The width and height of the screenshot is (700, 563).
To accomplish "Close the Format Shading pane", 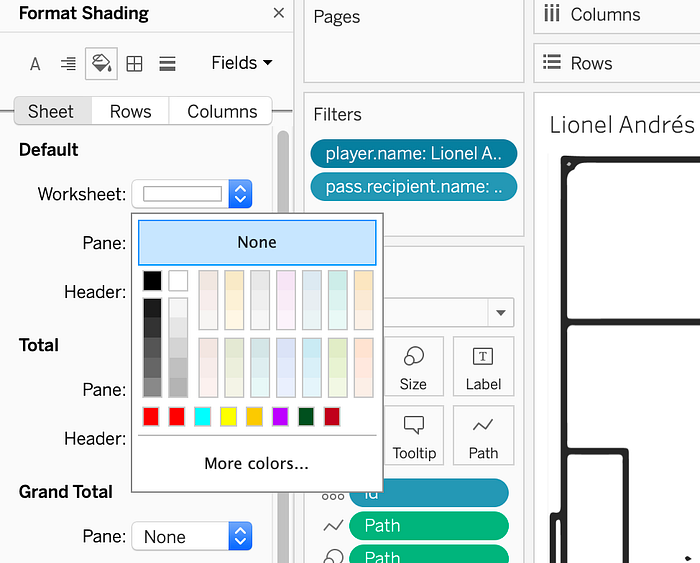I will pyautogui.click(x=279, y=13).
